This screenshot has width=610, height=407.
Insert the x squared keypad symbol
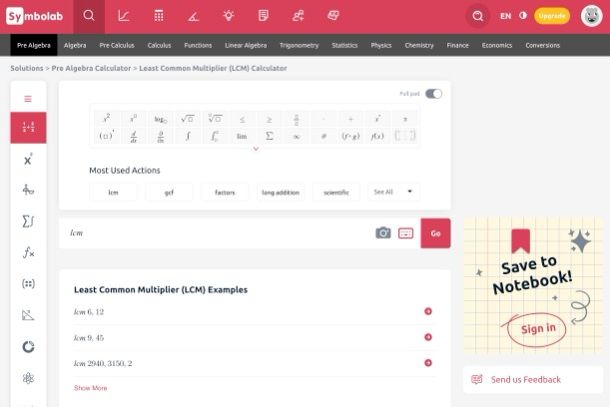107,118
